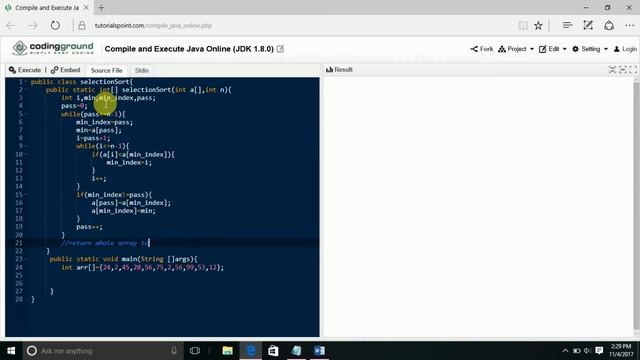
Task: Open Task View on the taskbar
Action: (x=195, y=351)
